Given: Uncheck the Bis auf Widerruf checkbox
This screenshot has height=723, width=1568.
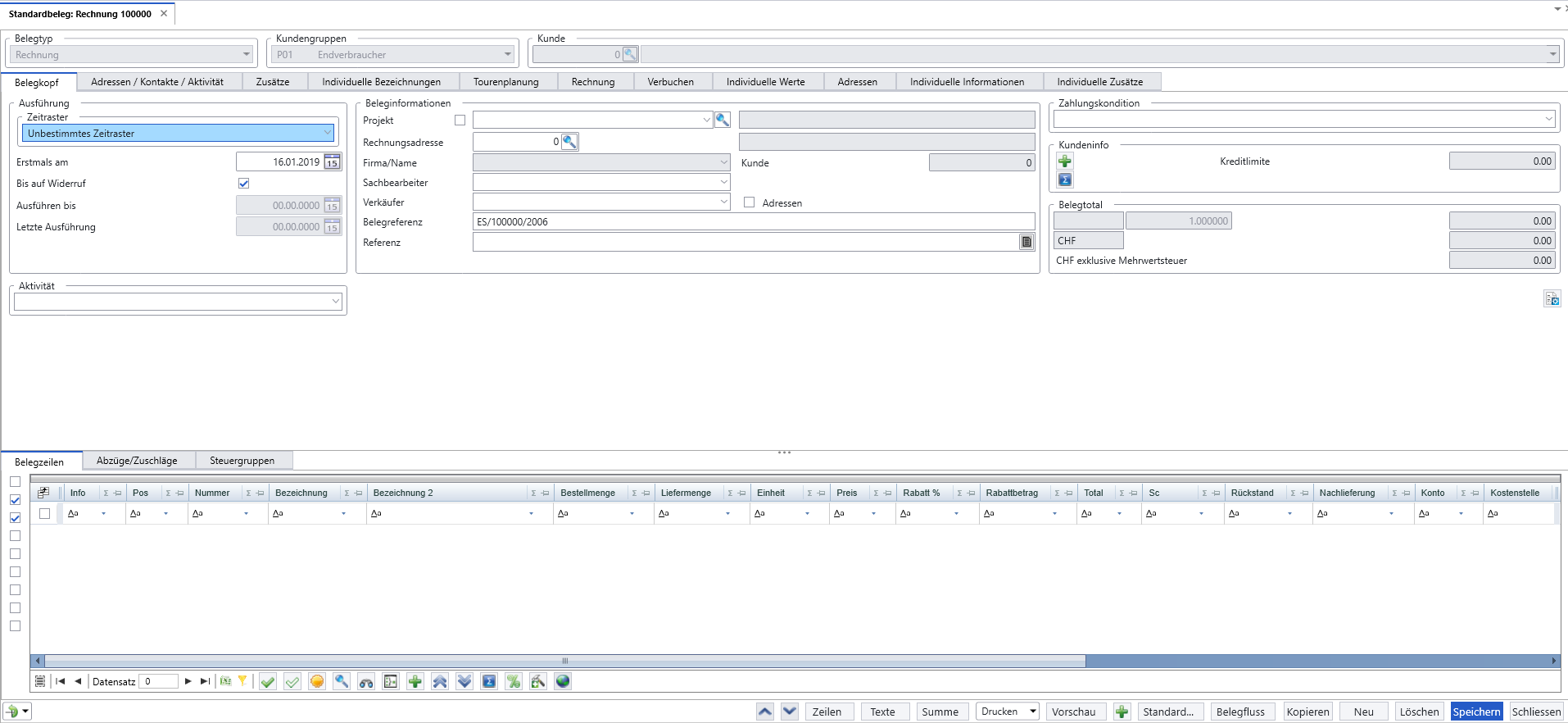Looking at the screenshot, I should (x=243, y=184).
